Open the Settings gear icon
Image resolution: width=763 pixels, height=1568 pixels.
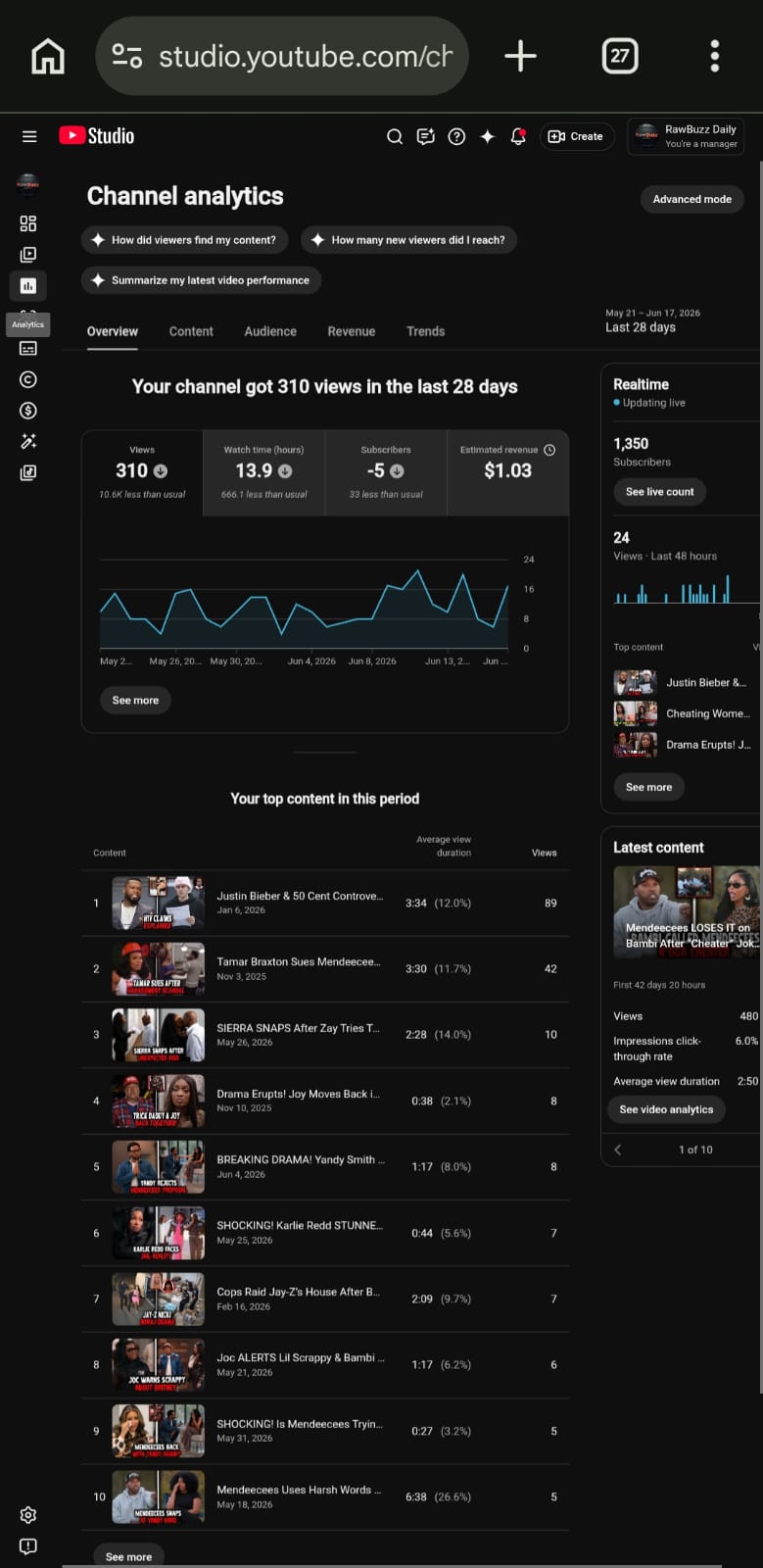pos(28,1515)
